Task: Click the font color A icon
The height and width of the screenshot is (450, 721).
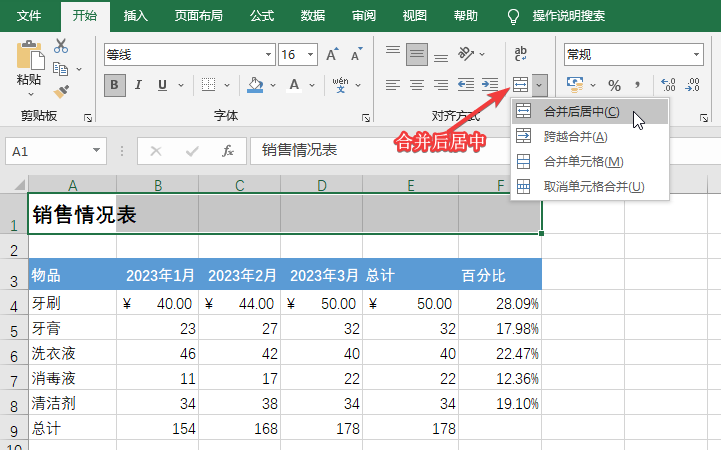Action: [294, 85]
